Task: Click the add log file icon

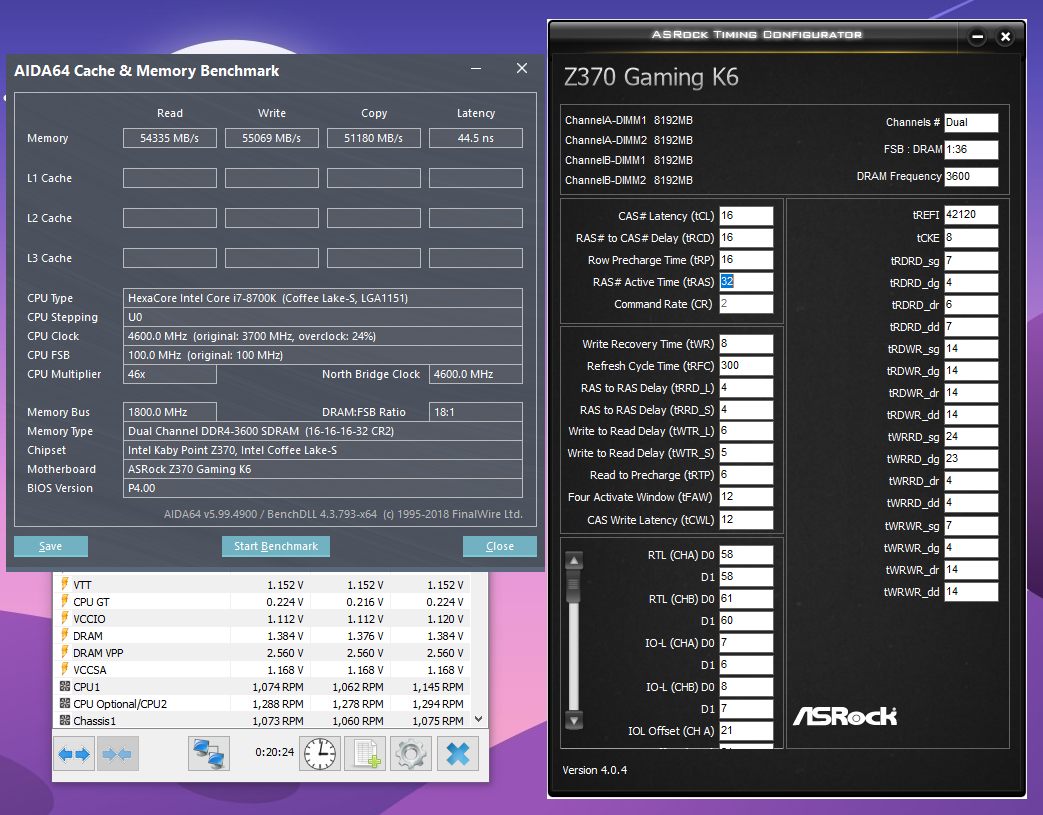Action: (x=365, y=754)
